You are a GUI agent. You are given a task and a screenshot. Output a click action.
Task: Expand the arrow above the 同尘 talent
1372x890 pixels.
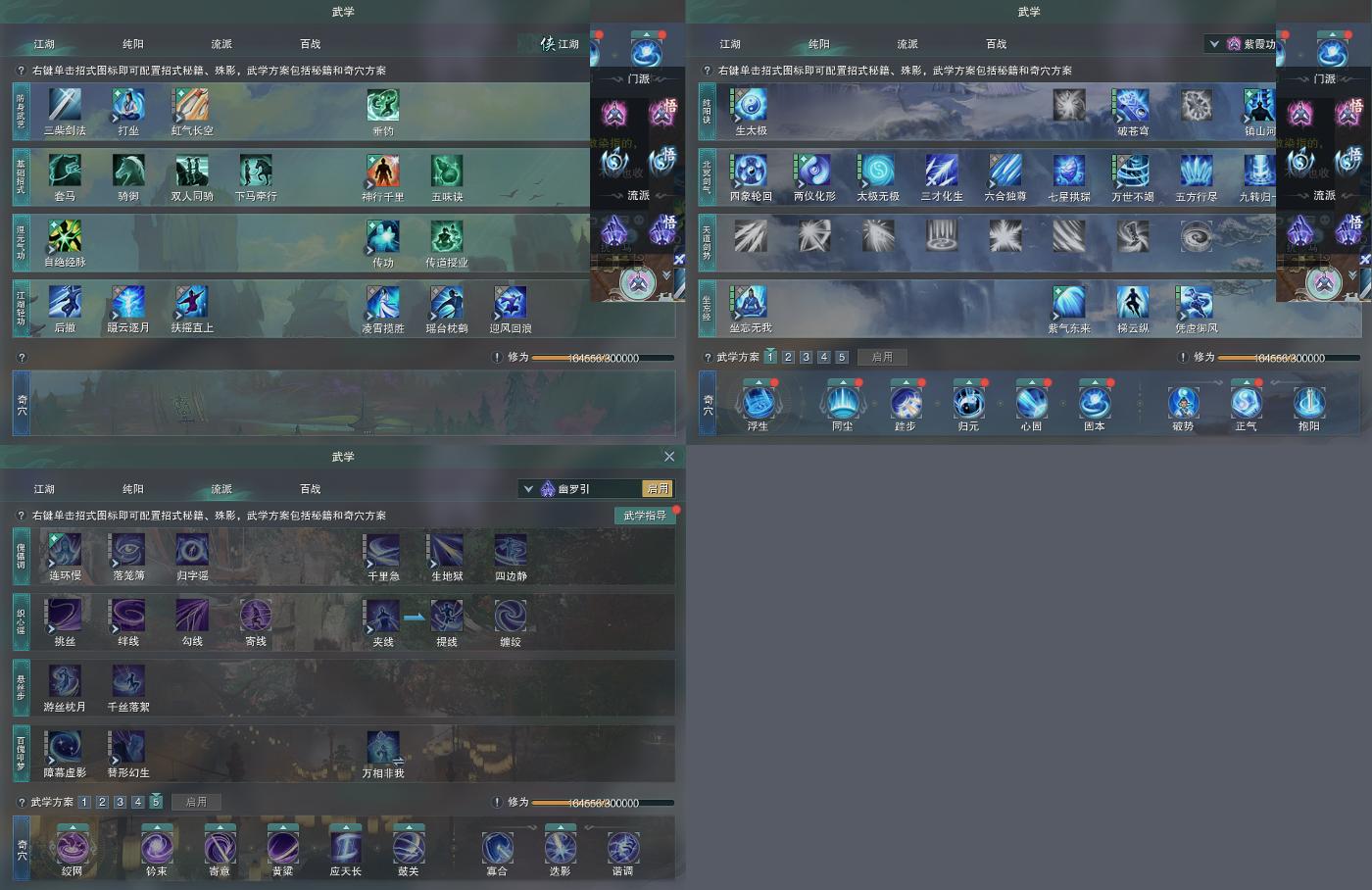coord(842,382)
